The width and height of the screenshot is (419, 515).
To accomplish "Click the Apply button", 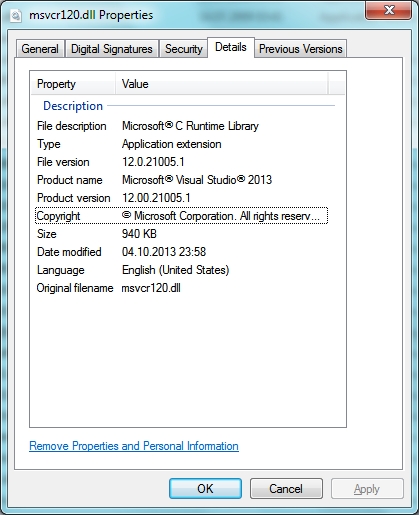I will [367, 489].
